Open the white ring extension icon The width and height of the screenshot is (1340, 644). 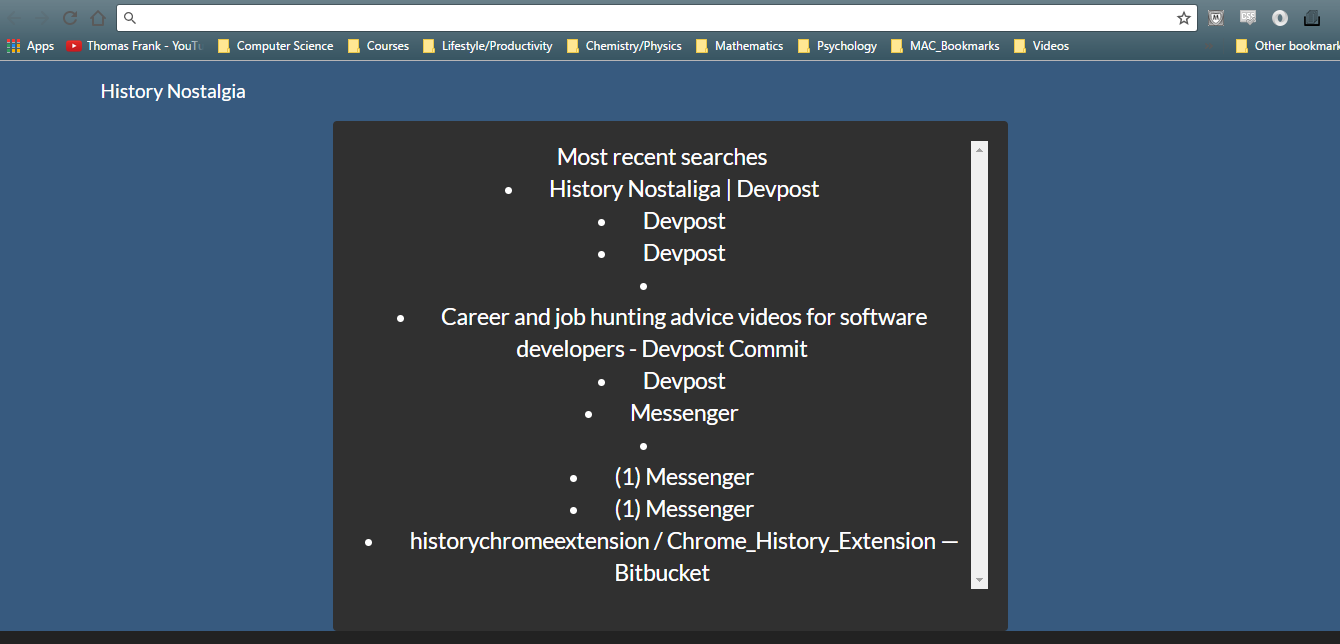[x=1280, y=18]
